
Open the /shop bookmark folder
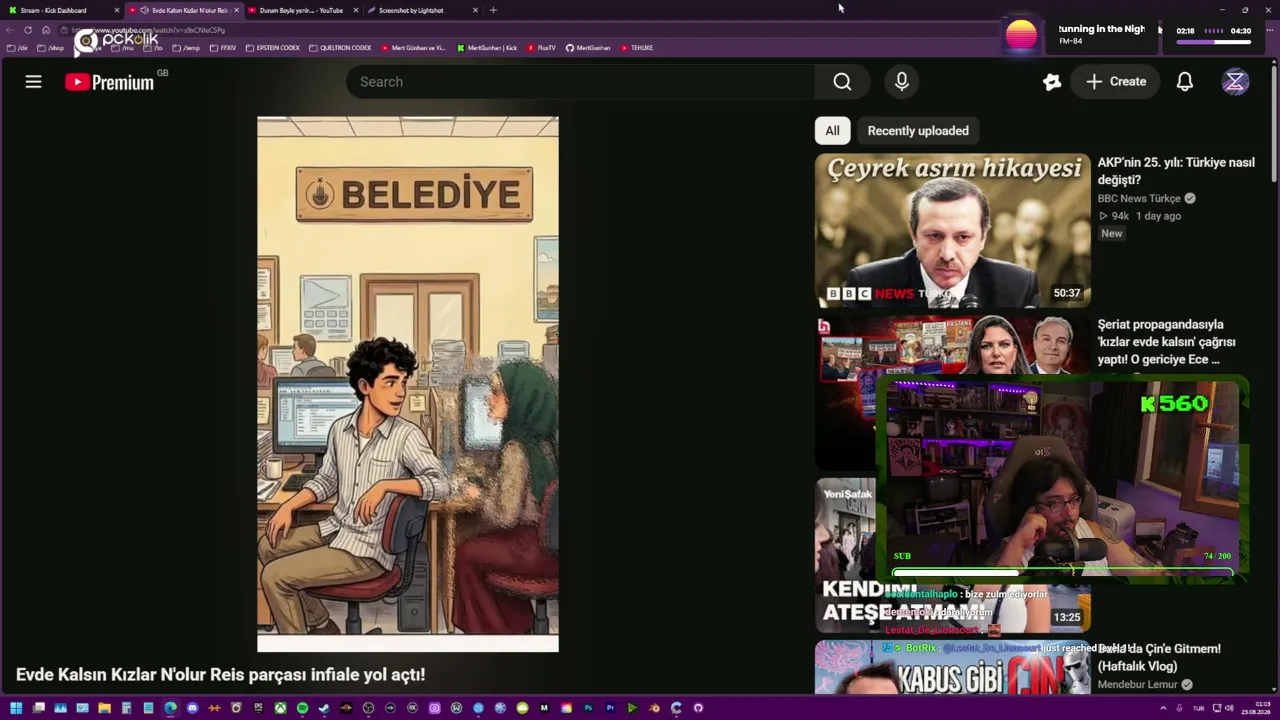51,48
